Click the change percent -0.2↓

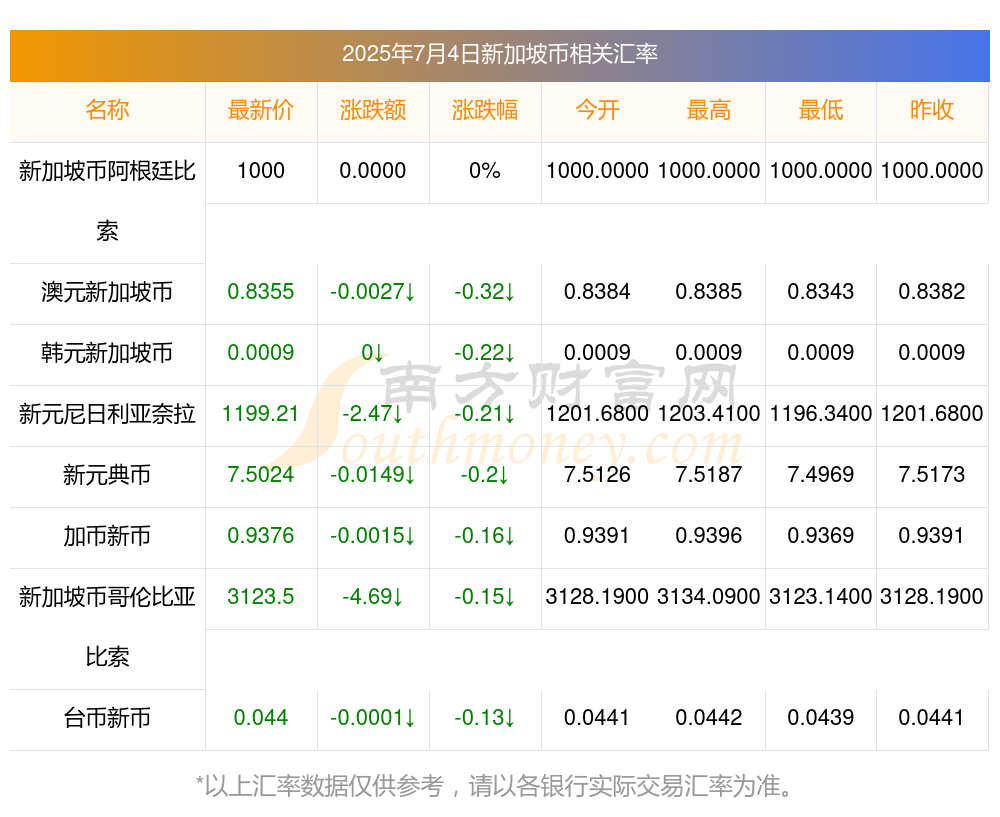pos(485,475)
